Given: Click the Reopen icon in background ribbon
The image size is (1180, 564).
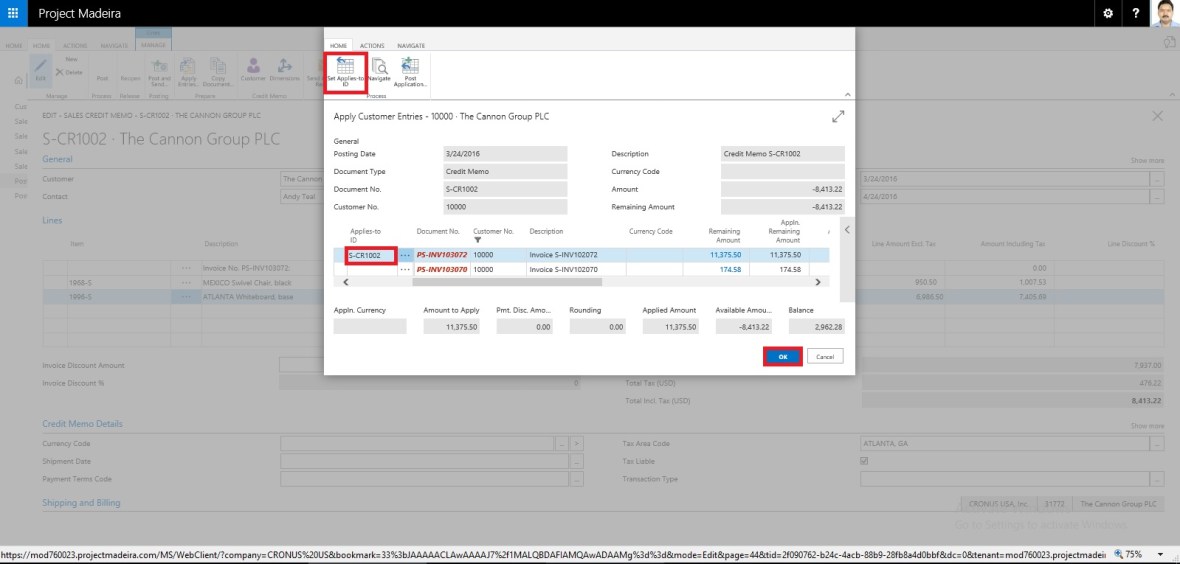Looking at the screenshot, I should 130,78.
